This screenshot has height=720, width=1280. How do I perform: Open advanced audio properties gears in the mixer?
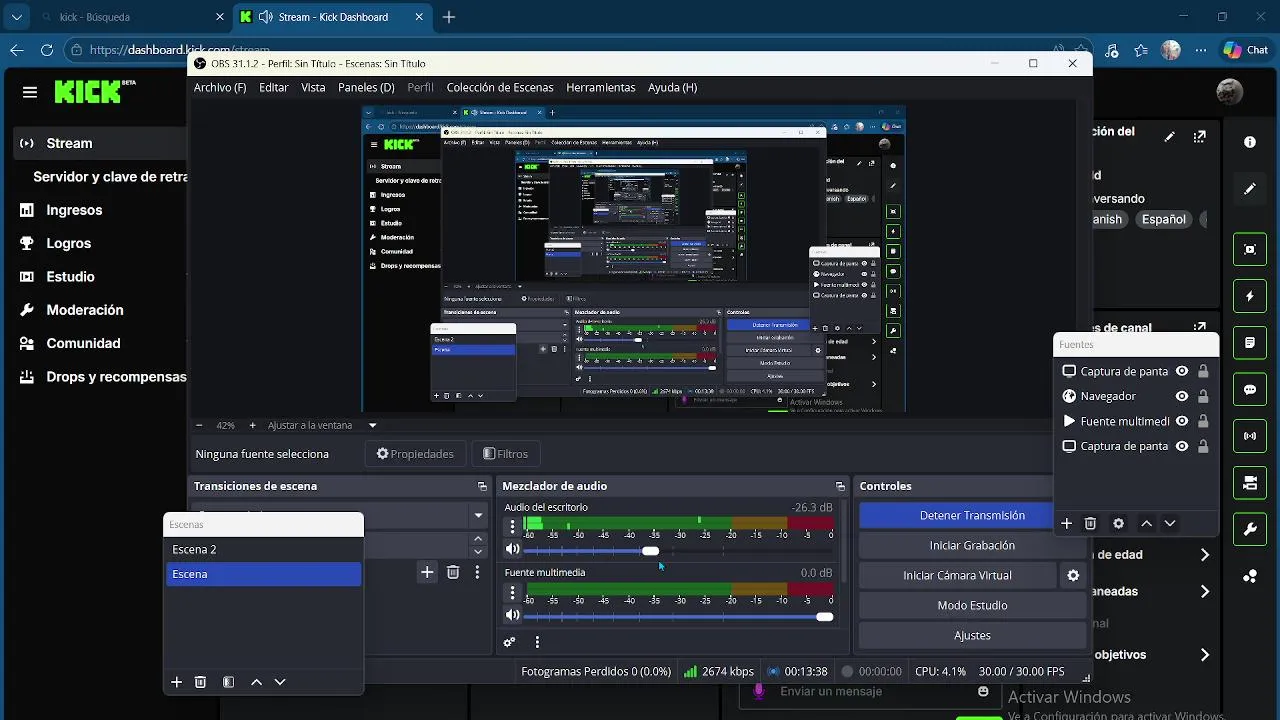coord(510,642)
